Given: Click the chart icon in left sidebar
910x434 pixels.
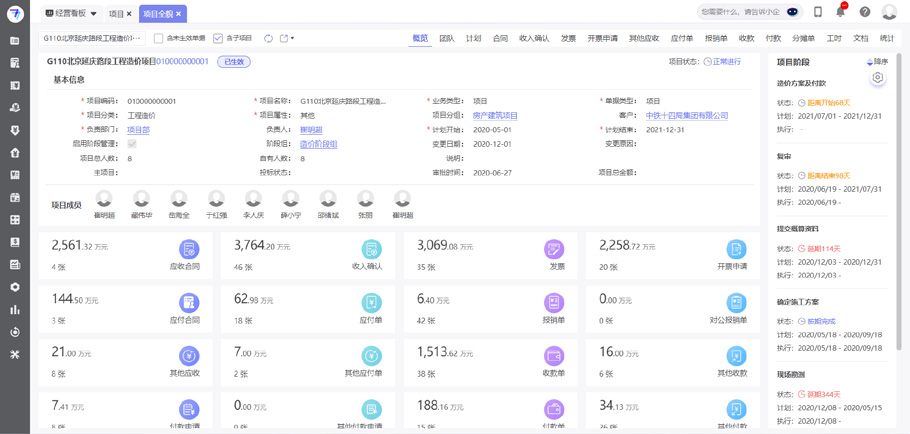Looking at the screenshot, I should coord(14,310).
